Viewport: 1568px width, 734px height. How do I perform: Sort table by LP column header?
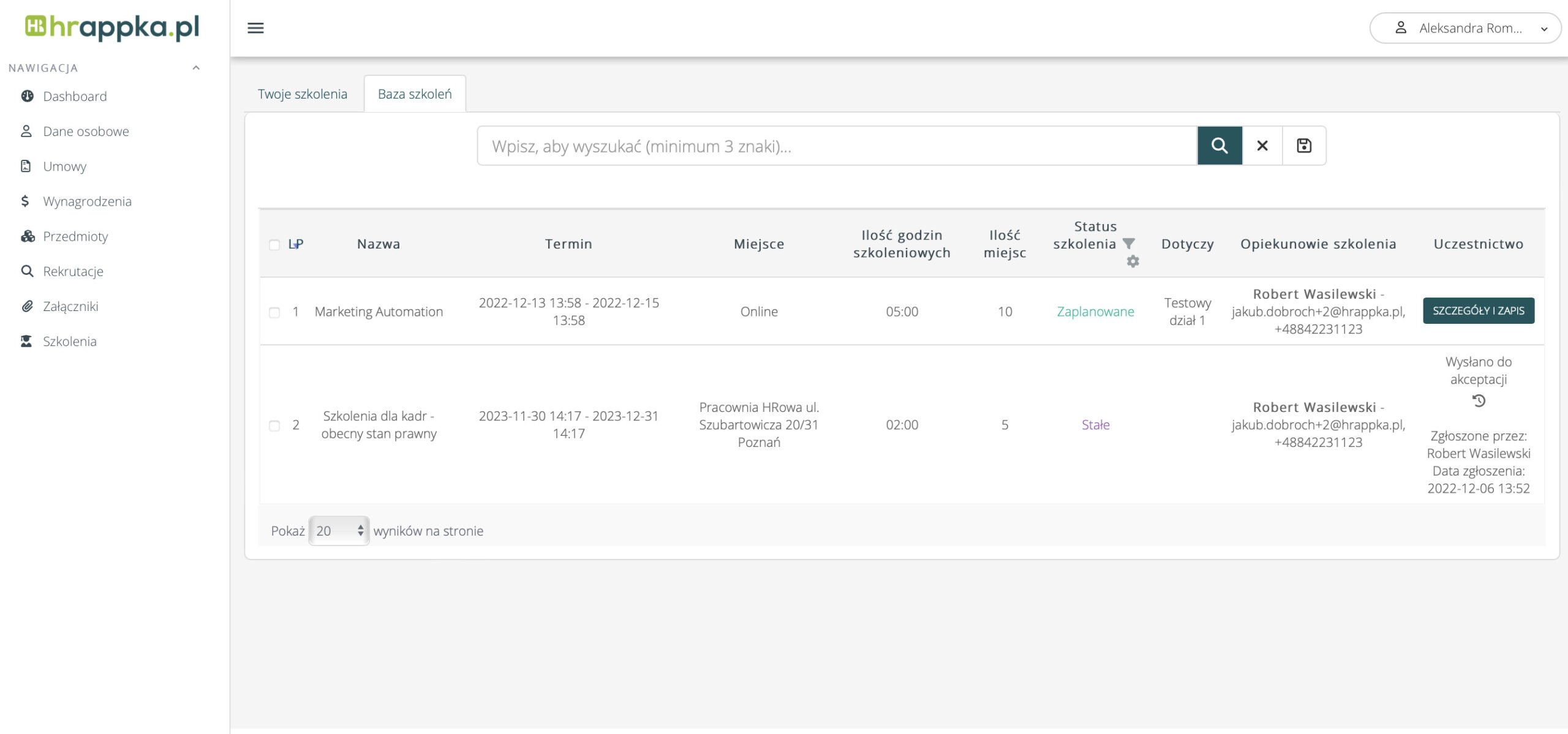tap(296, 244)
